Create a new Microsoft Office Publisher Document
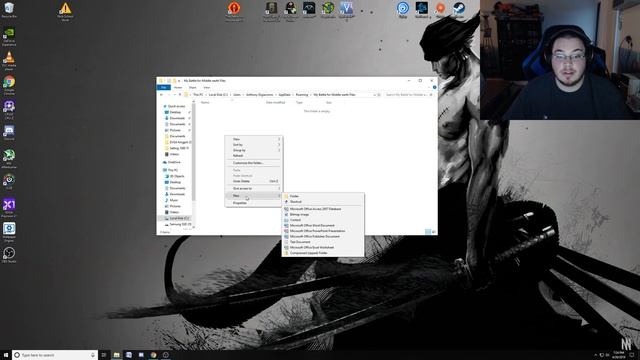 click(323, 236)
